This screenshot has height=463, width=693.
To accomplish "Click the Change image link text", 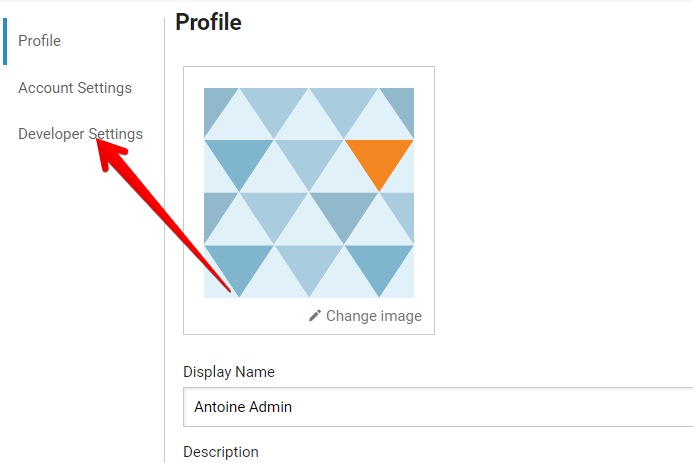I will point(373,316).
